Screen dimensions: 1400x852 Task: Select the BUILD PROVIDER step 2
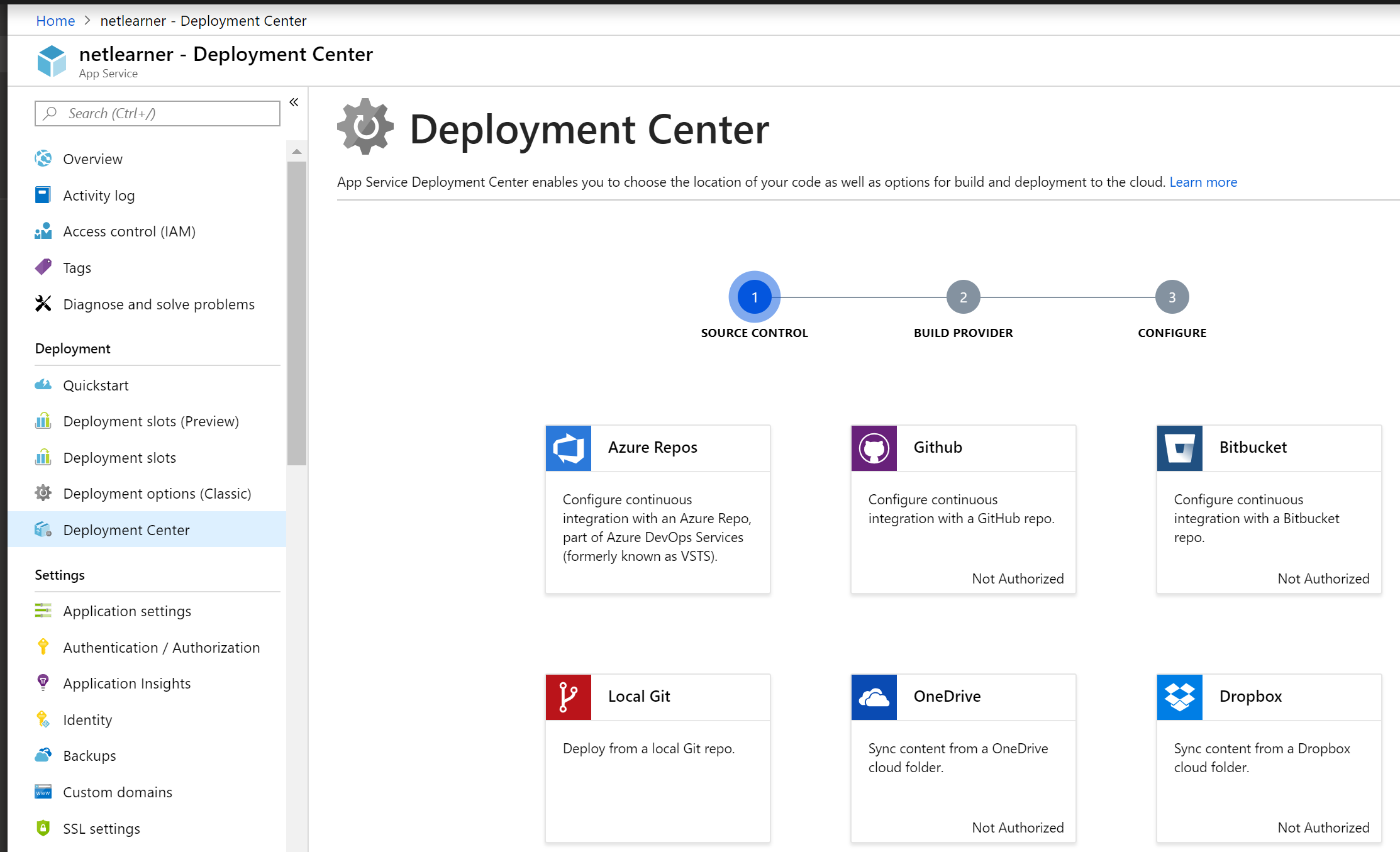(x=962, y=297)
